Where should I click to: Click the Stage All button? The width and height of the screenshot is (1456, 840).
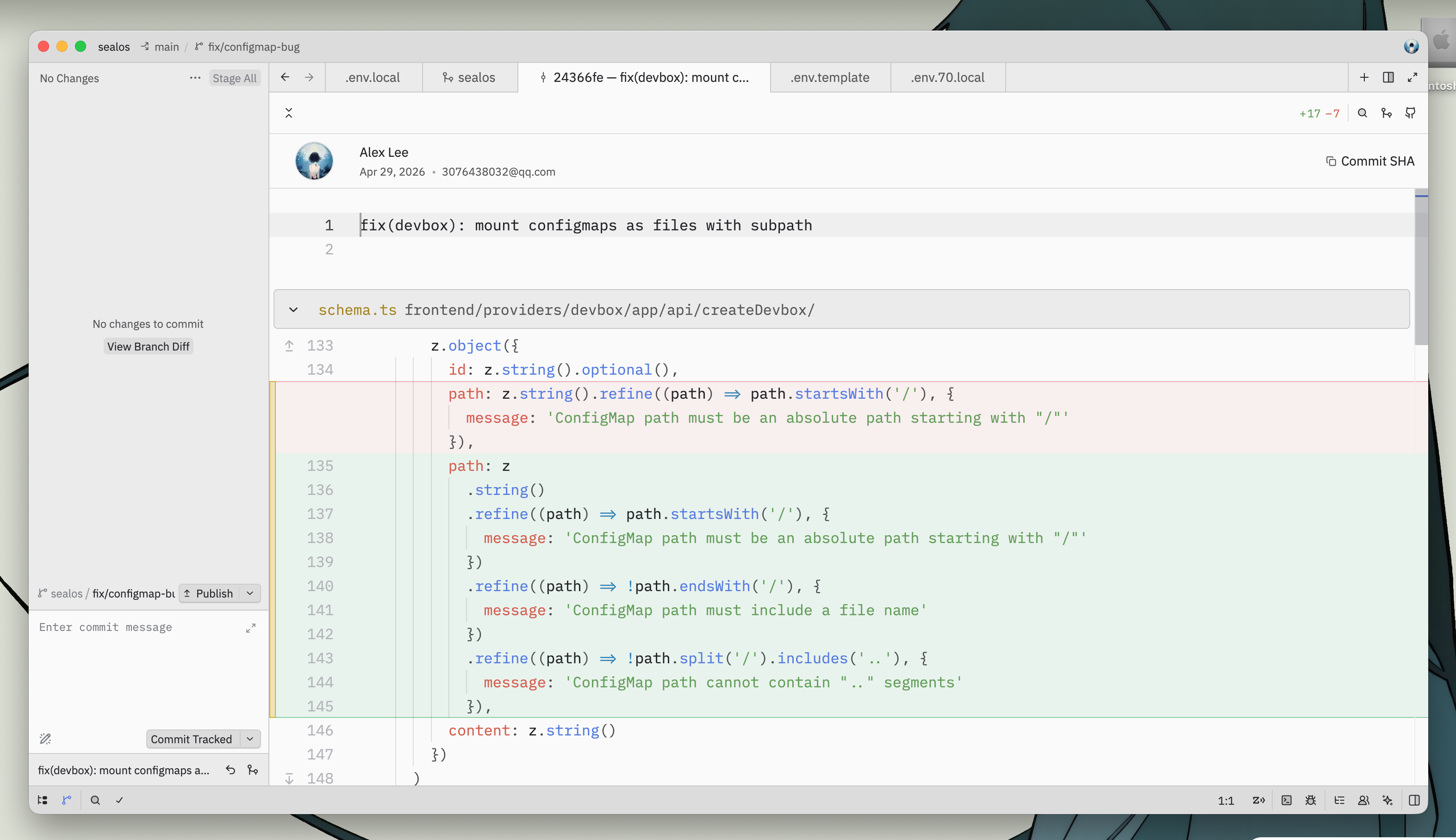[x=234, y=78]
